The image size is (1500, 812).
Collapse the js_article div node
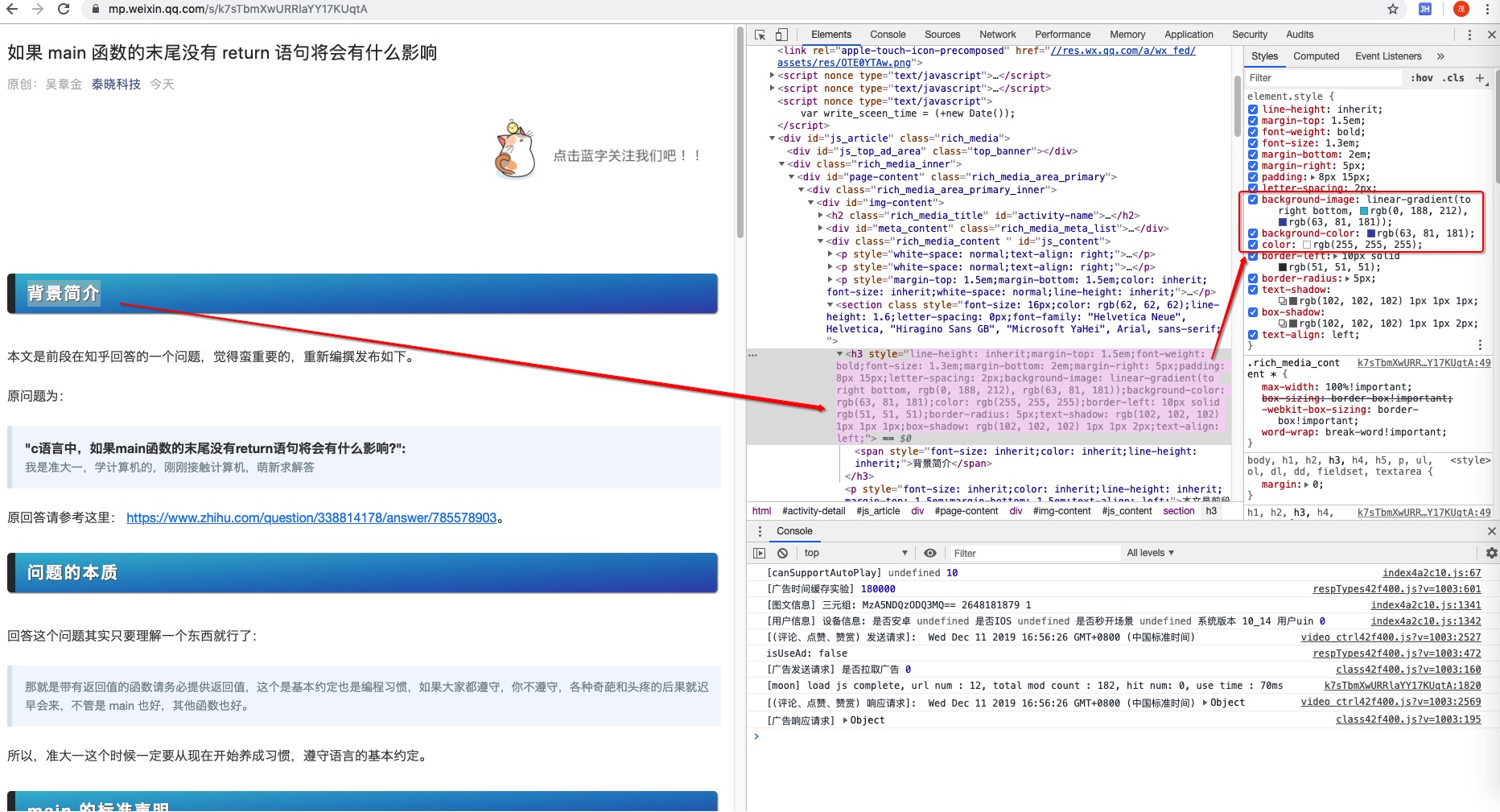773,138
